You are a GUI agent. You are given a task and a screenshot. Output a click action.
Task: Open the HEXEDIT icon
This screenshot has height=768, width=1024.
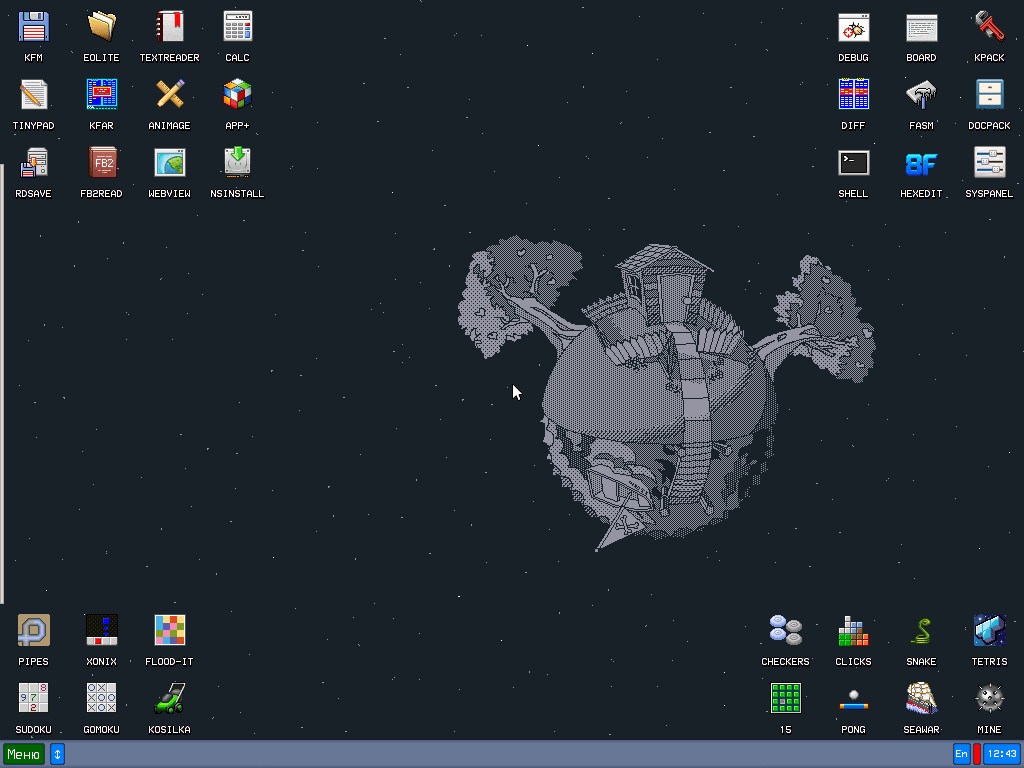tap(921, 163)
